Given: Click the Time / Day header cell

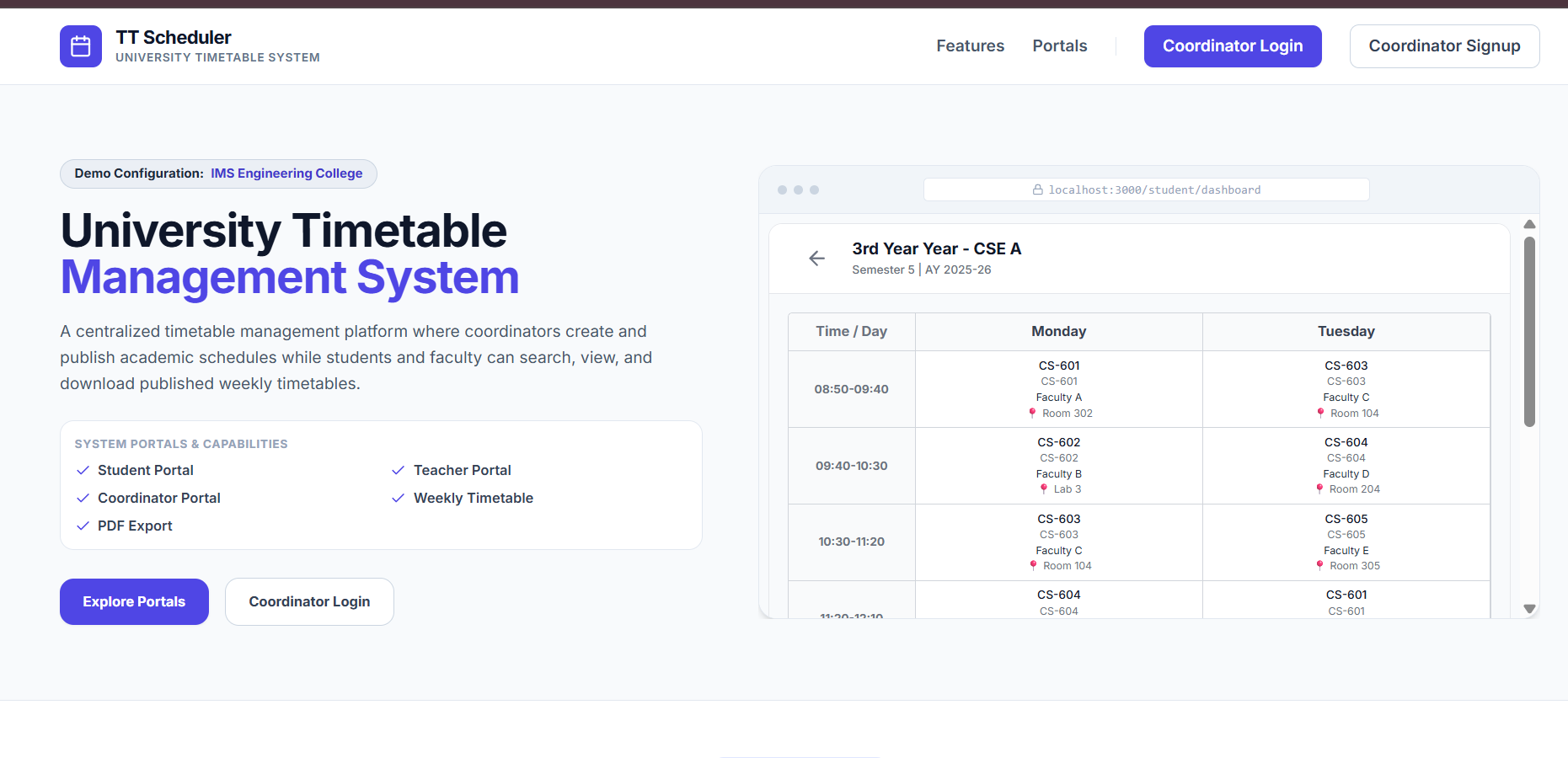Looking at the screenshot, I should pyautogui.click(x=852, y=332).
